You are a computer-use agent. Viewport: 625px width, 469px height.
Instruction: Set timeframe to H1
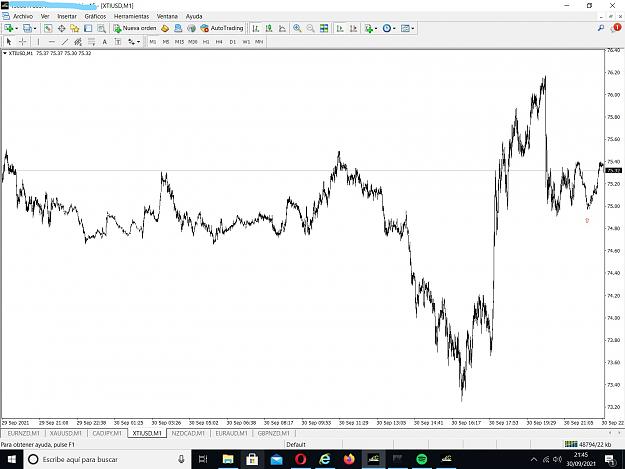(206, 42)
